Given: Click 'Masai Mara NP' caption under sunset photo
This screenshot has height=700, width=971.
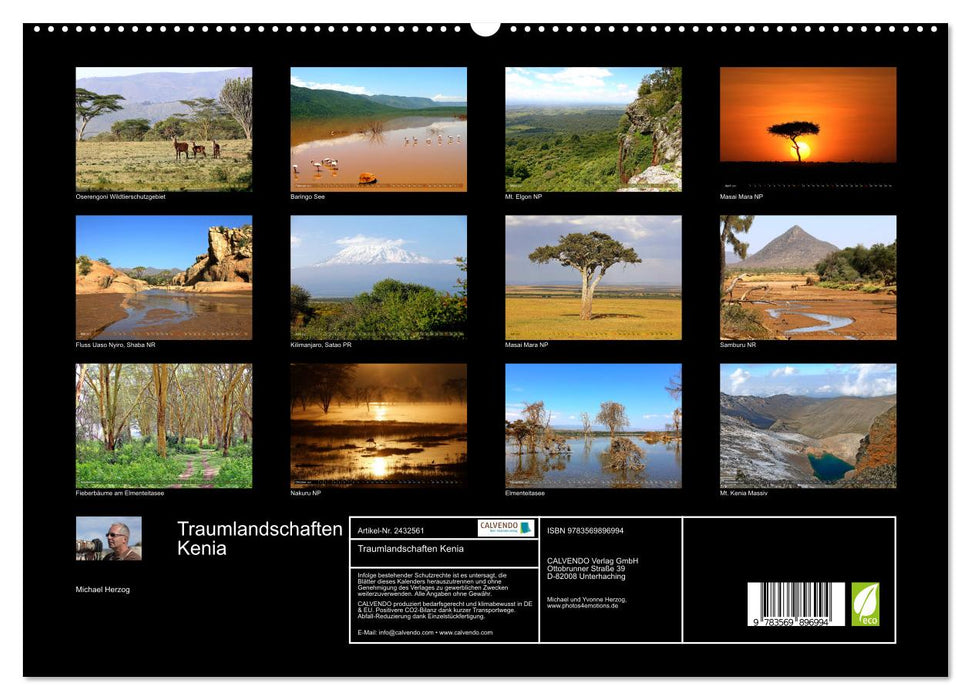Looking at the screenshot, I should tap(741, 197).
